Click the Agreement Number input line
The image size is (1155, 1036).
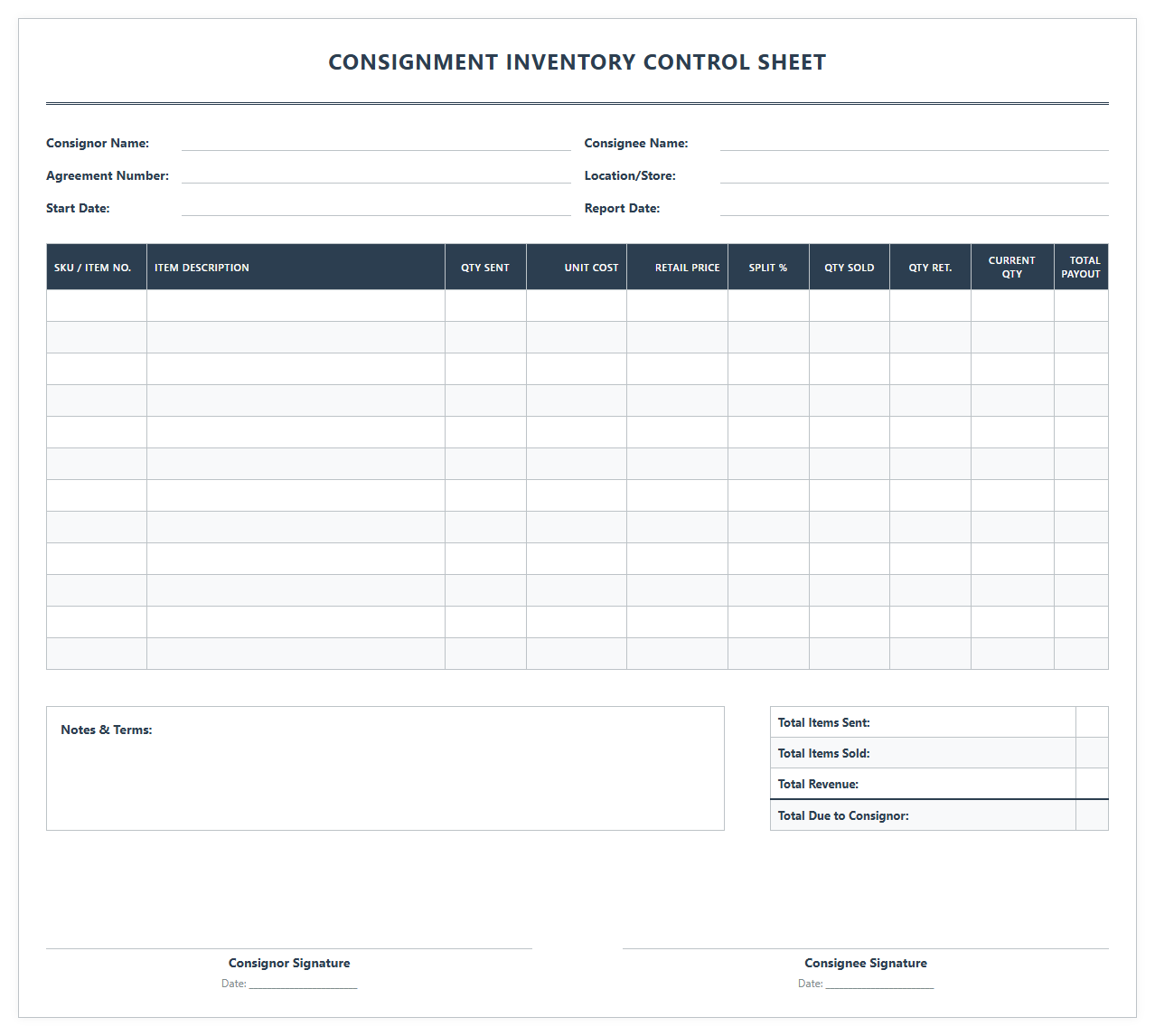click(x=376, y=175)
